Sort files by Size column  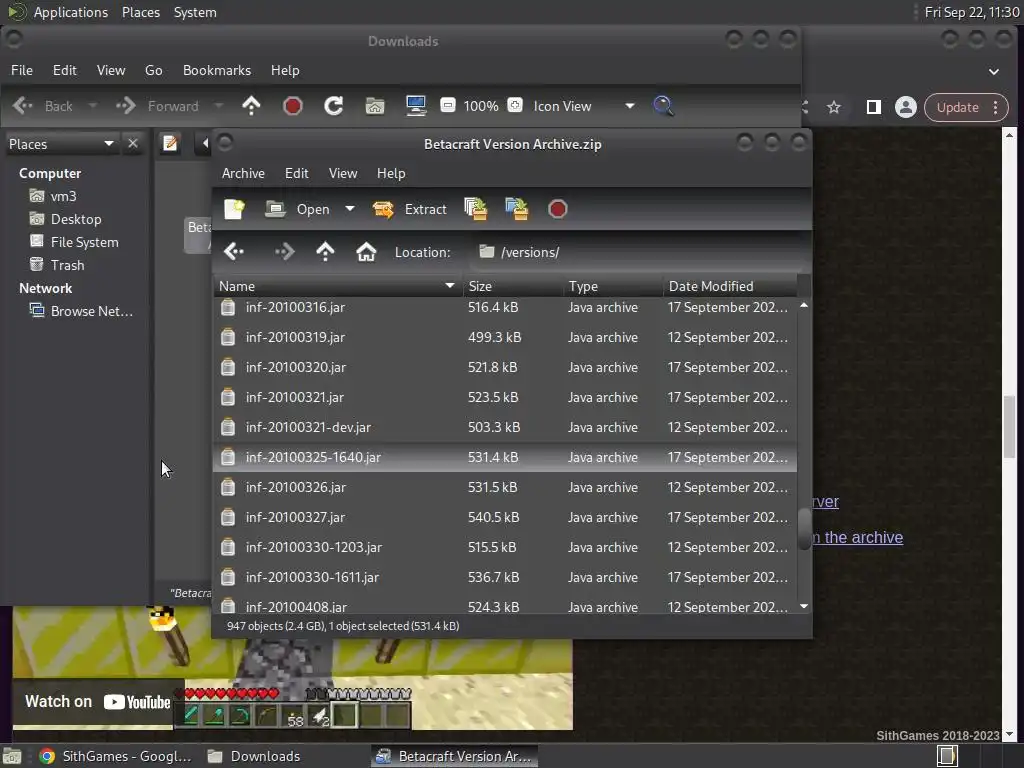click(513, 286)
